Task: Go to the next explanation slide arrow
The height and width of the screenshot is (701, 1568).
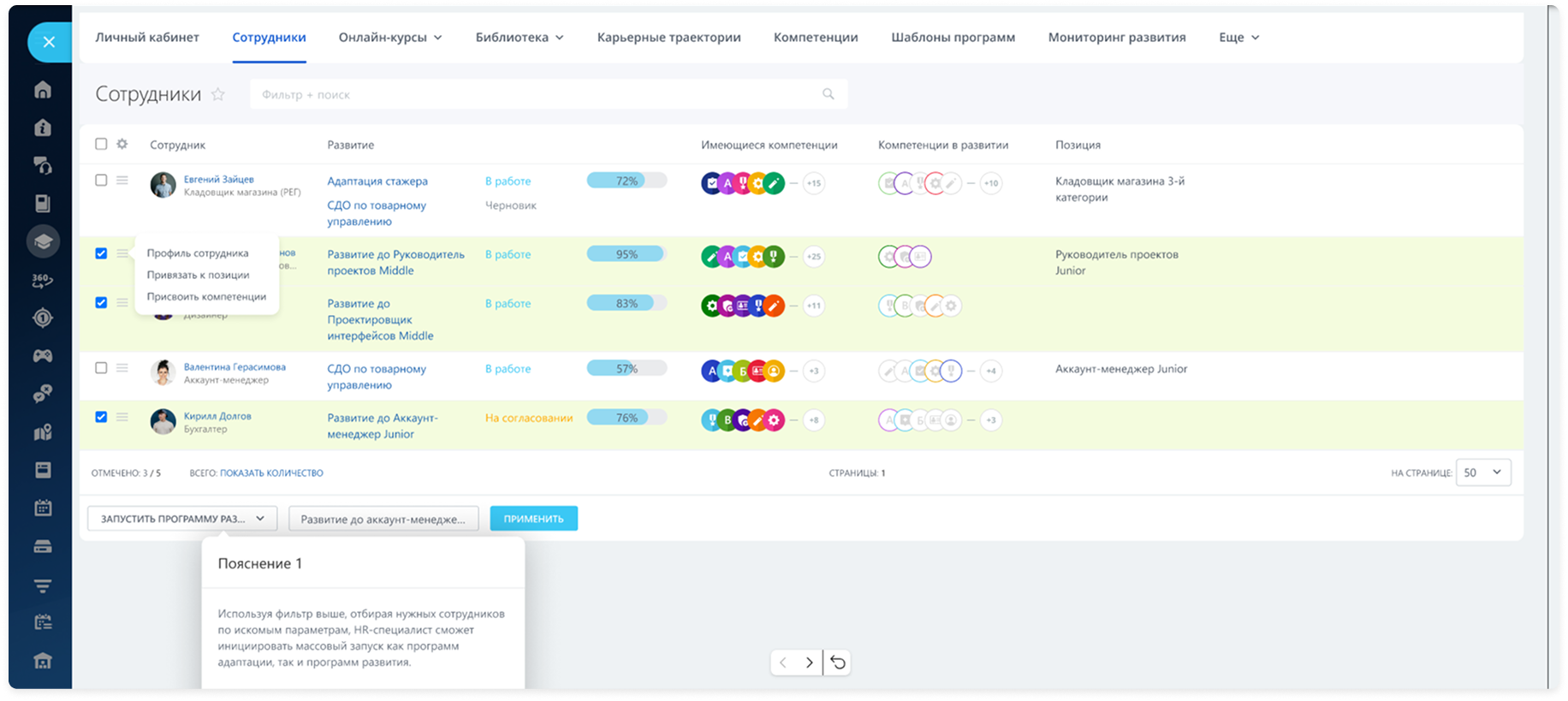Action: (809, 662)
